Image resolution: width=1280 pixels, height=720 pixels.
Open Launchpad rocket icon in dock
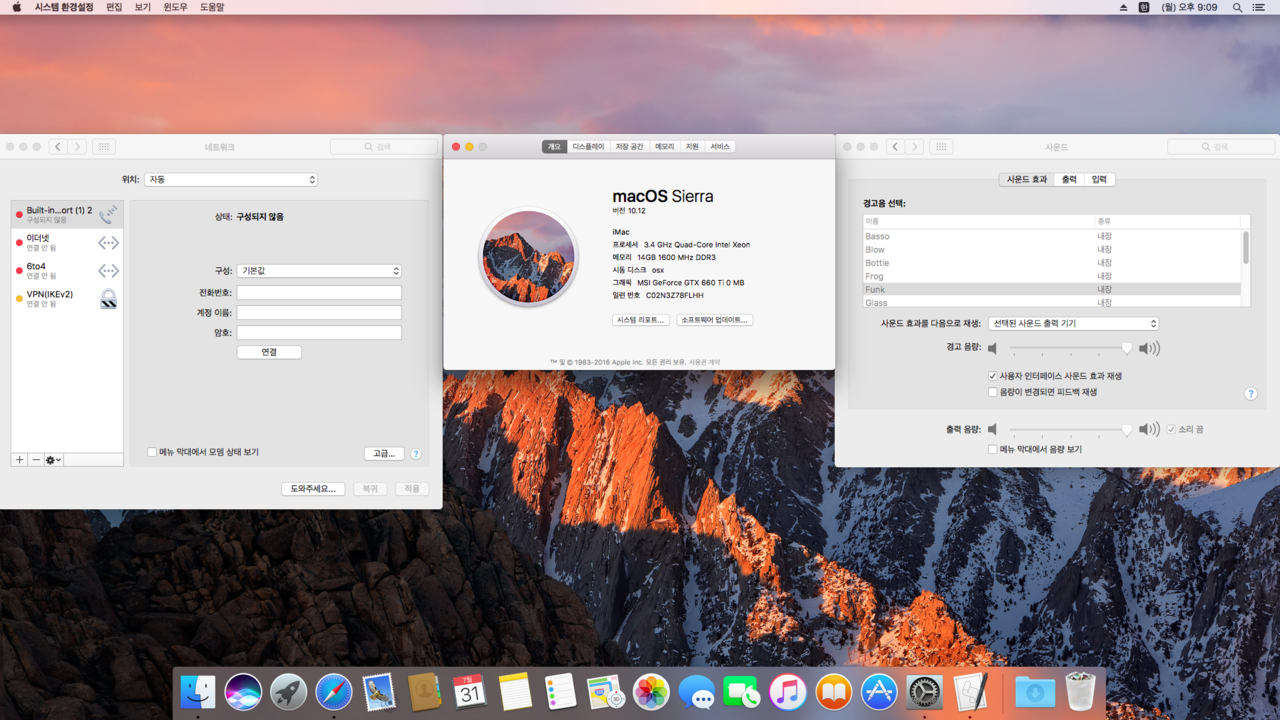pyautogui.click(x=288, y=692)
